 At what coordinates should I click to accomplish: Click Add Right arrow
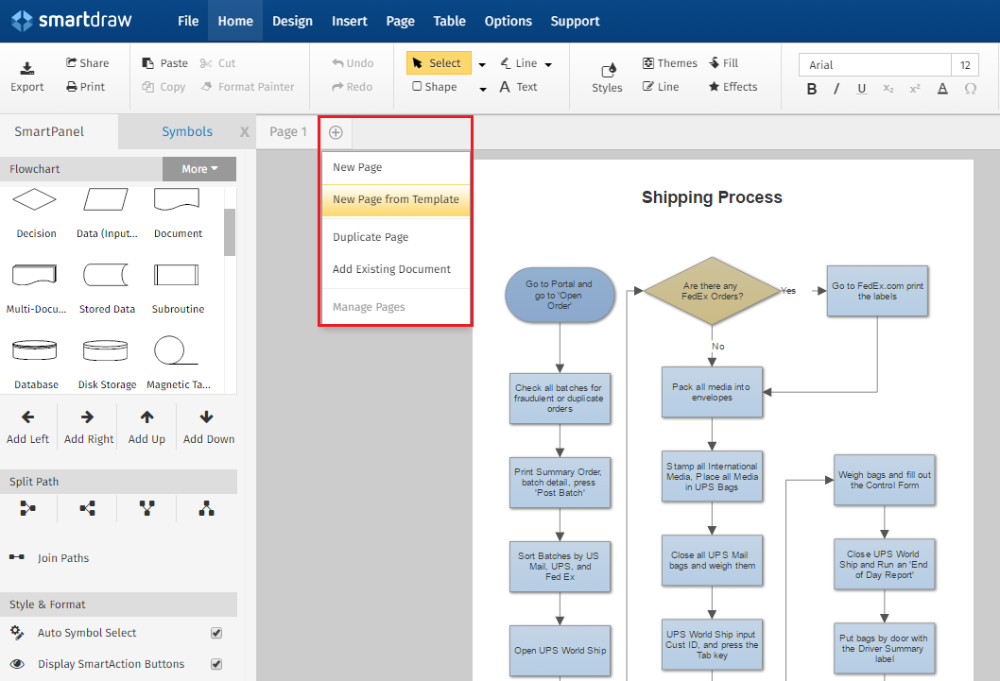[87, 418]
